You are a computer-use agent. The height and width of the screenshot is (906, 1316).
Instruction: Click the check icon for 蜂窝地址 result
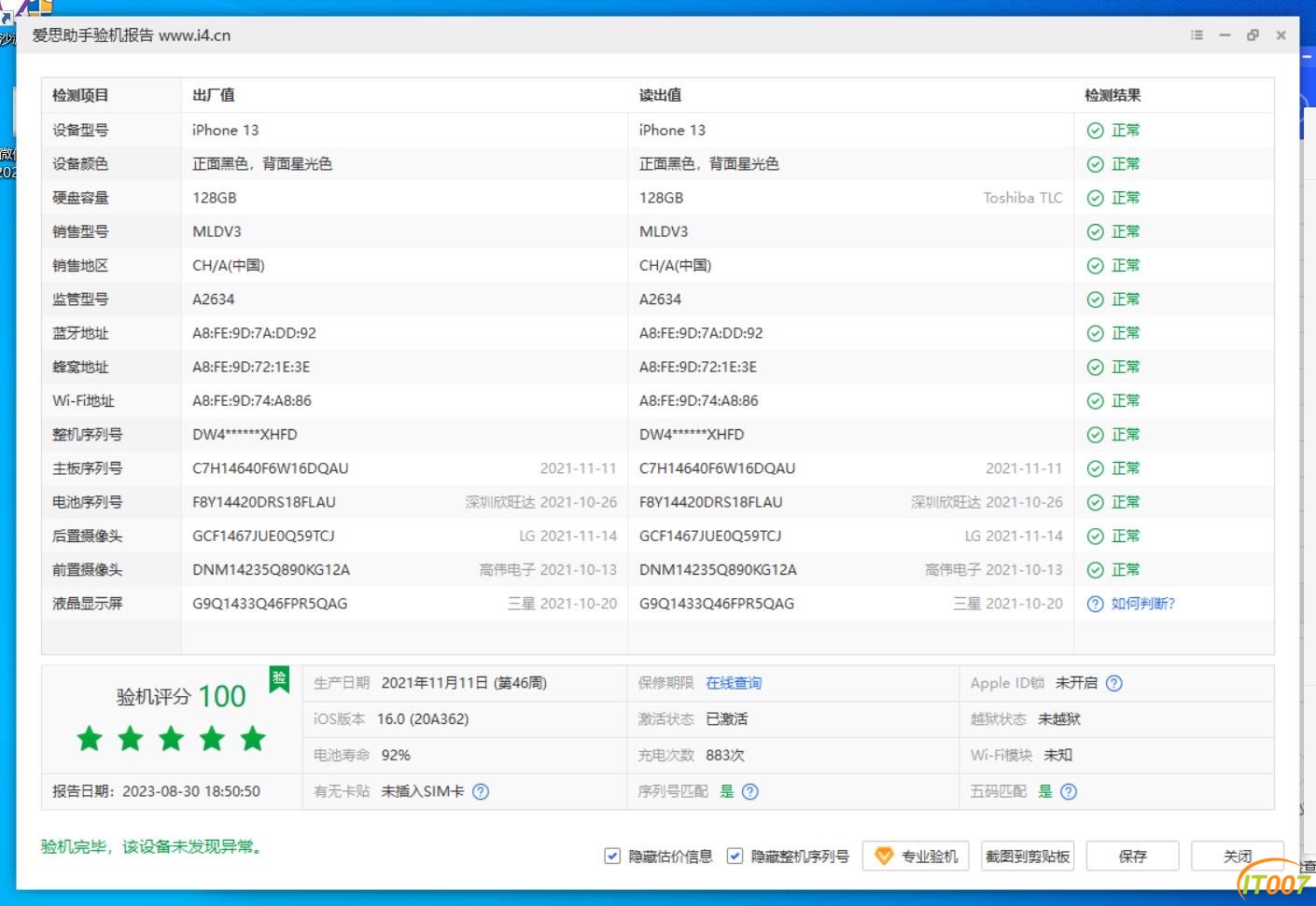click(x=1096, y=367)
